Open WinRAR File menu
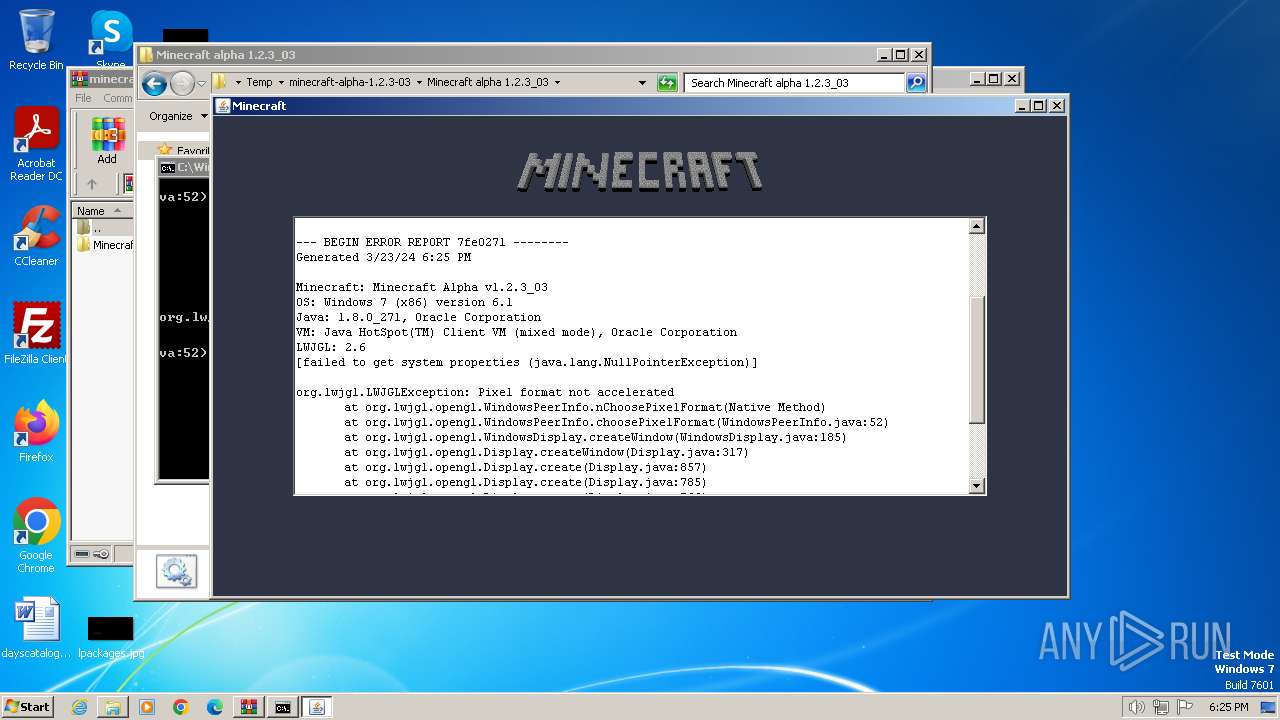The image size is (1280, 720). [83, 98]
